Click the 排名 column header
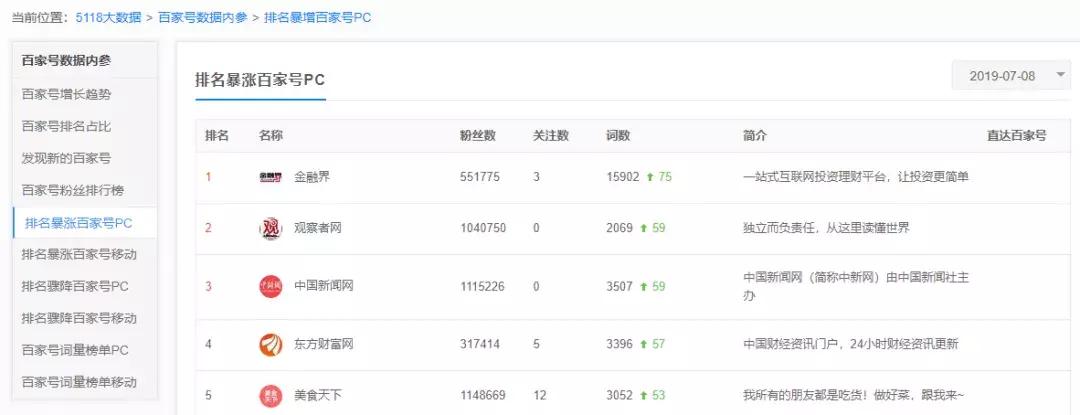This screenshot has height=415, width=1080. [x=216, y=136]
